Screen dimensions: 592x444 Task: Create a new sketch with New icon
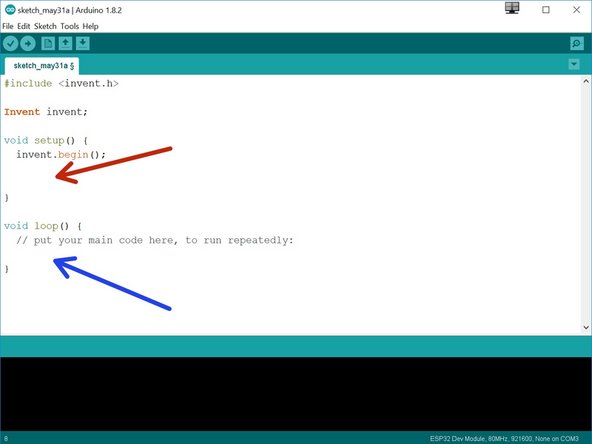tap(48, 43)
